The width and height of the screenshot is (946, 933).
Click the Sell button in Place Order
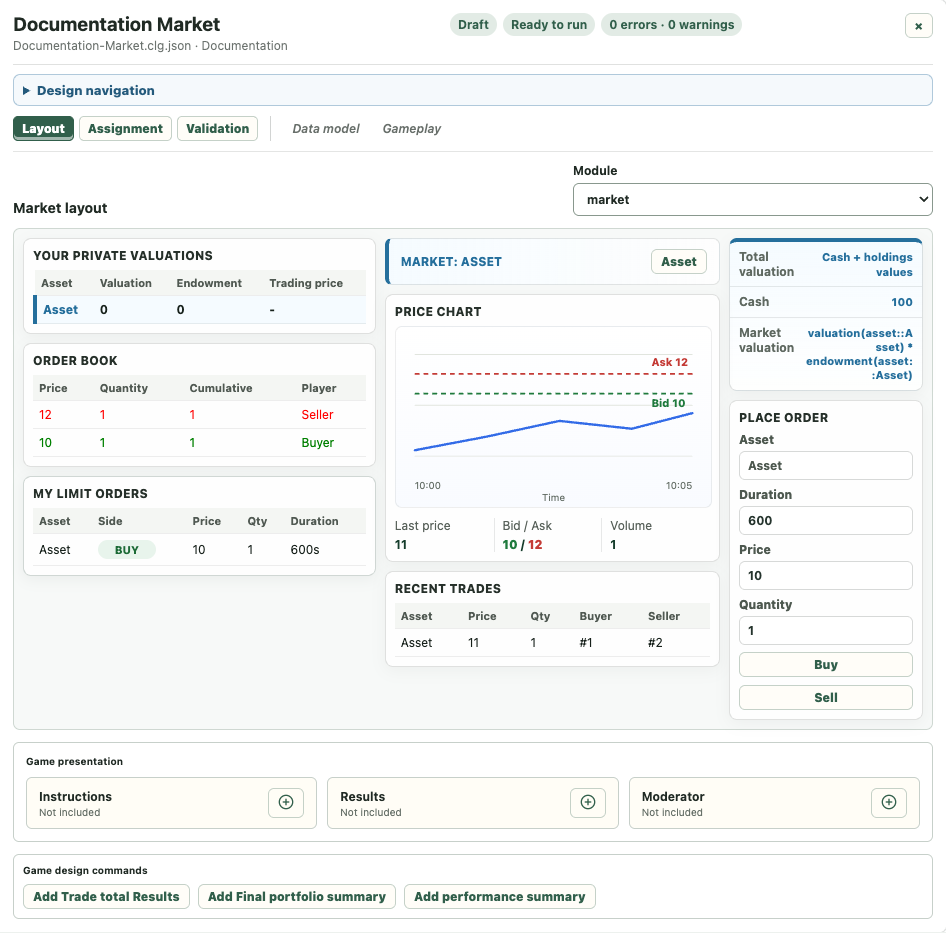pyautogui.click(x=825, y=698)
